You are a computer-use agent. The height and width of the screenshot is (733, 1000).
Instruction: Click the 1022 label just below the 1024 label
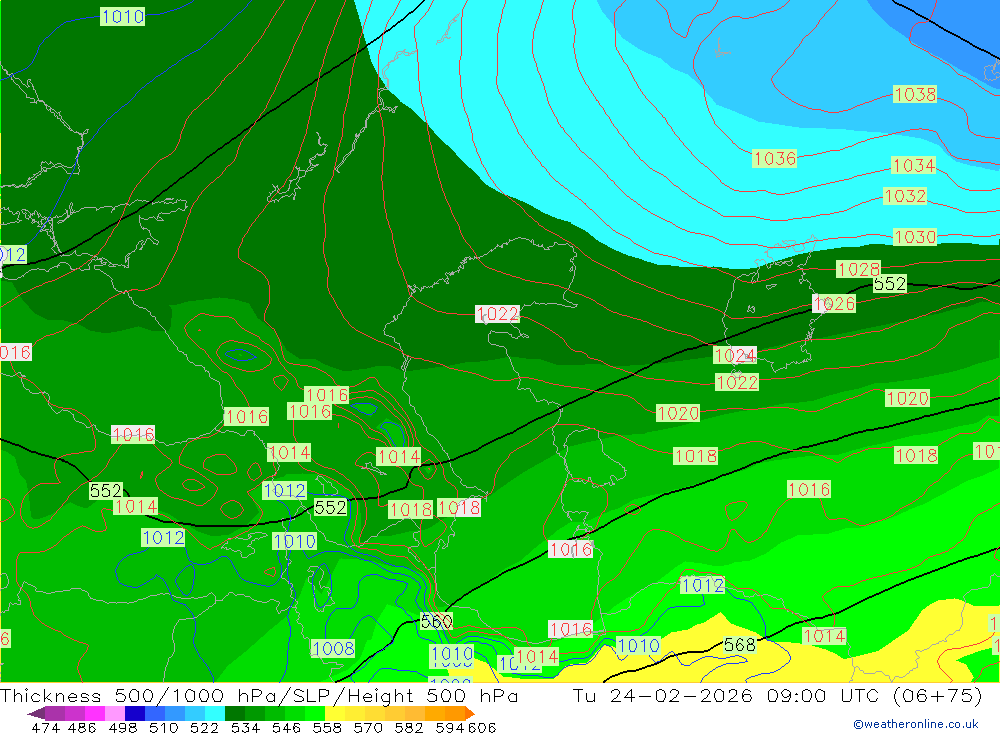point(737,382)
